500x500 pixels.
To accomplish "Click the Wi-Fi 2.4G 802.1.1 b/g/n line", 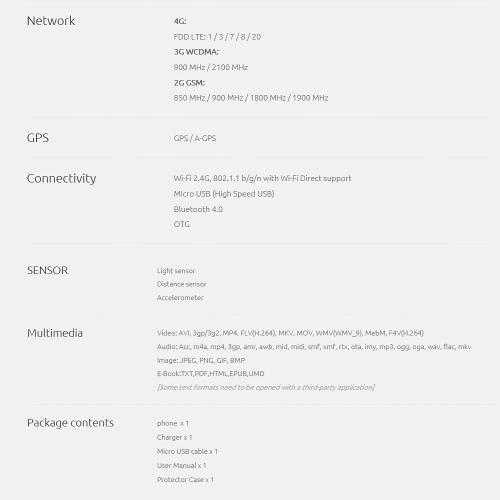I will [262, 178].
